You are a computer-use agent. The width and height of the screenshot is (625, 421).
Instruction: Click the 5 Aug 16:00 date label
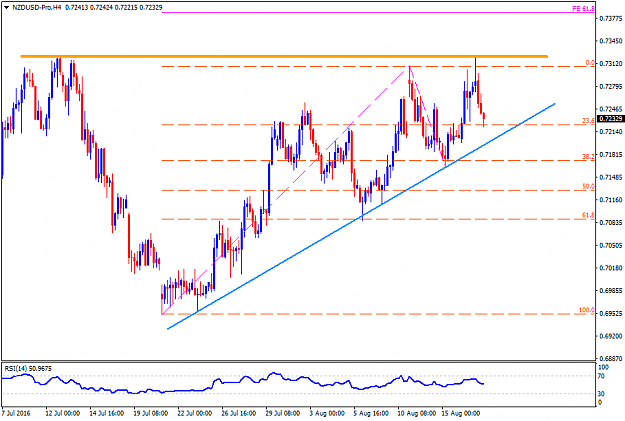coord(371,413)
